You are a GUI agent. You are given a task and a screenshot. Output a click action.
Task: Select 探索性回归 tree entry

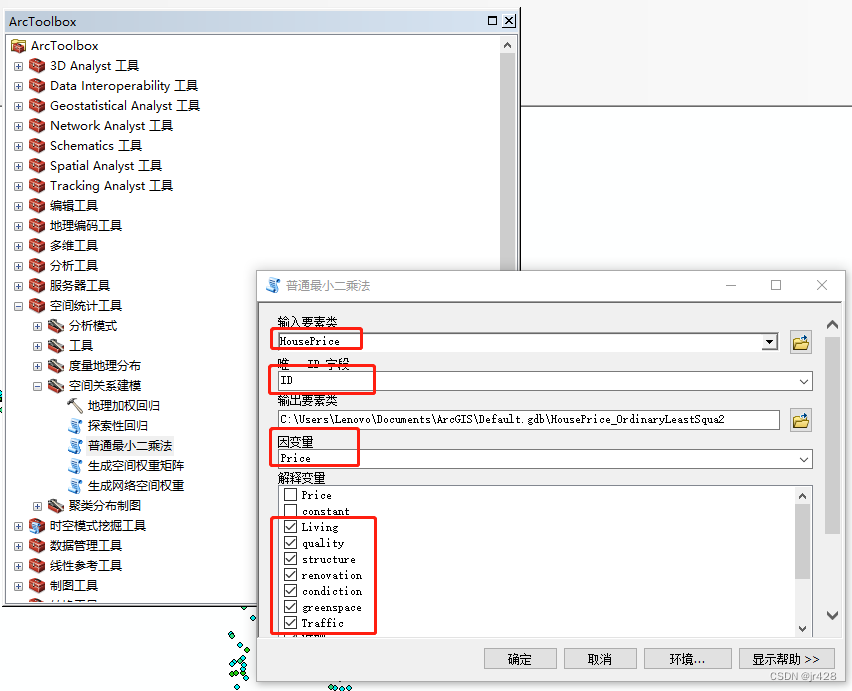[118, 426]
